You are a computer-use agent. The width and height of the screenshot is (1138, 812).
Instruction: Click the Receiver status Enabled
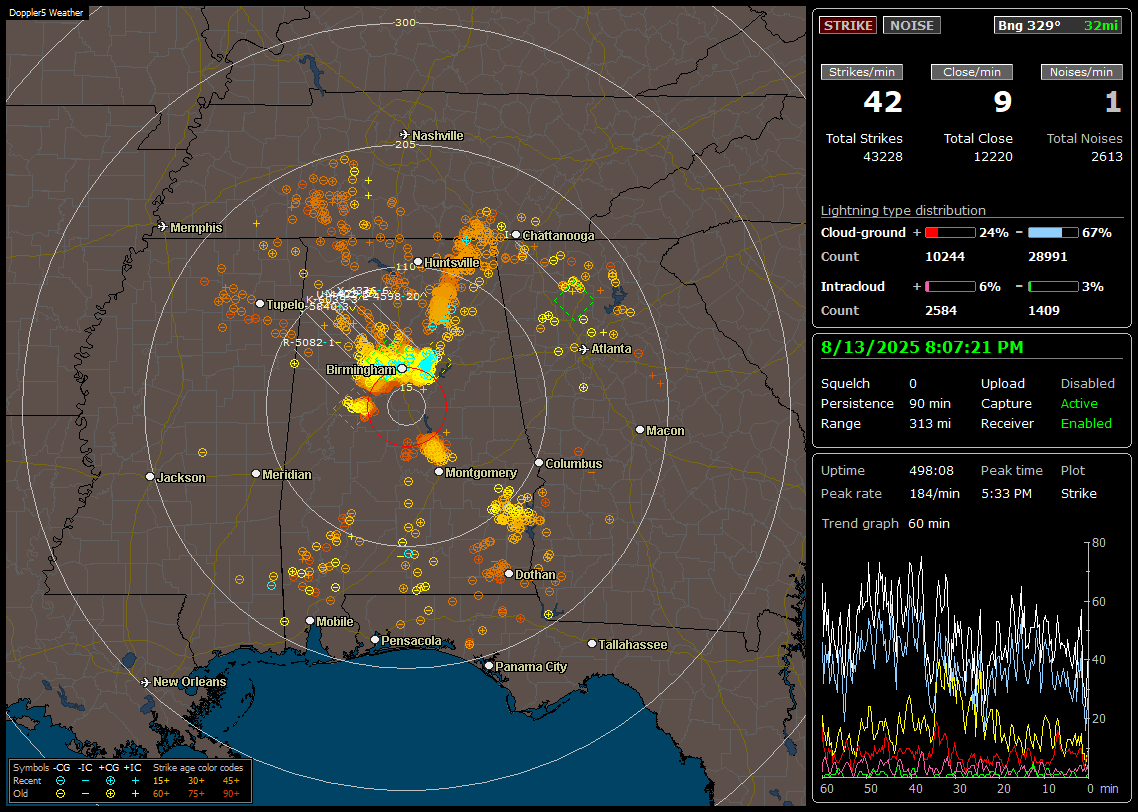[x=1086, y=424]
